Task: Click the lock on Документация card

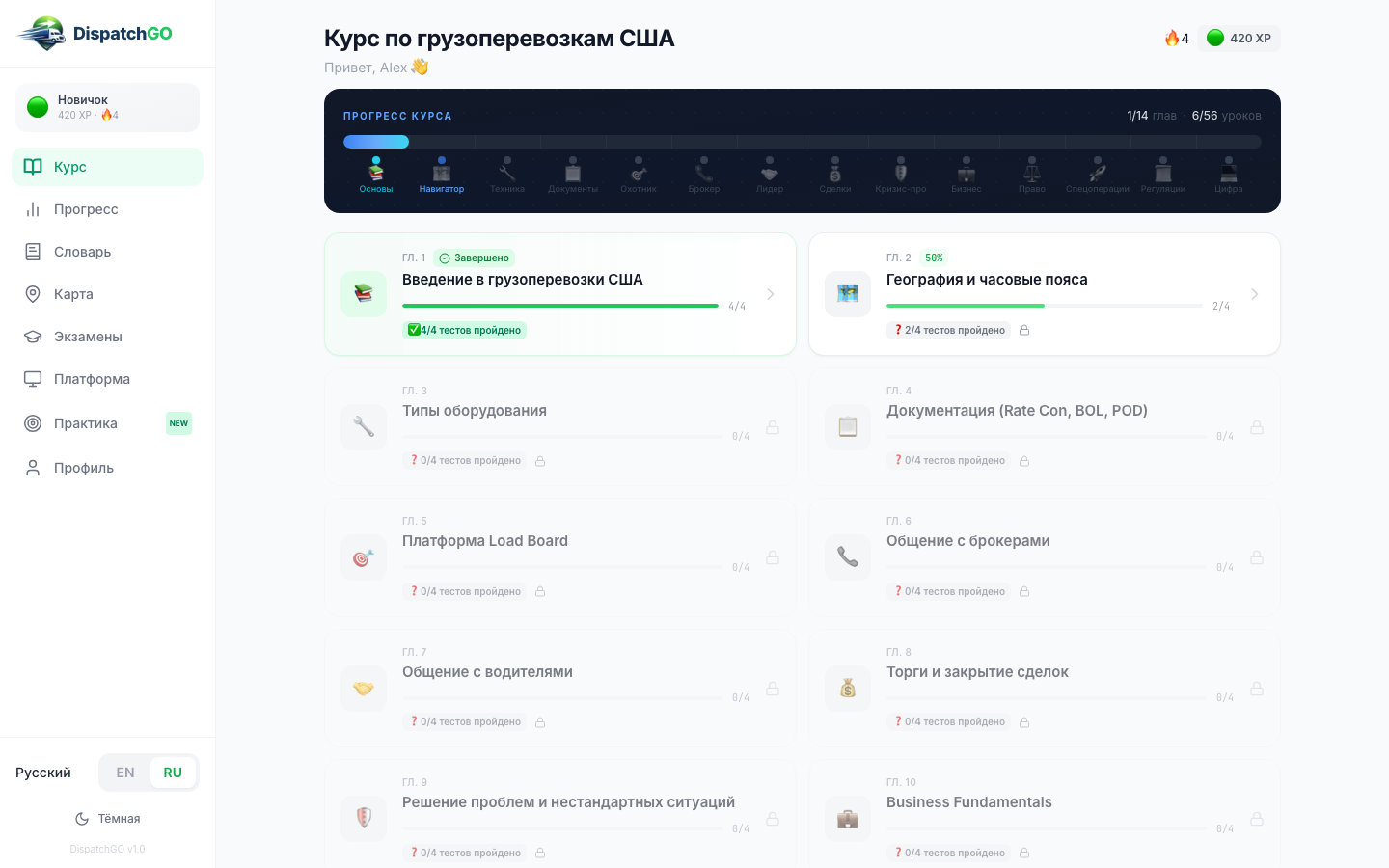Action: [x=1257, y=427]
